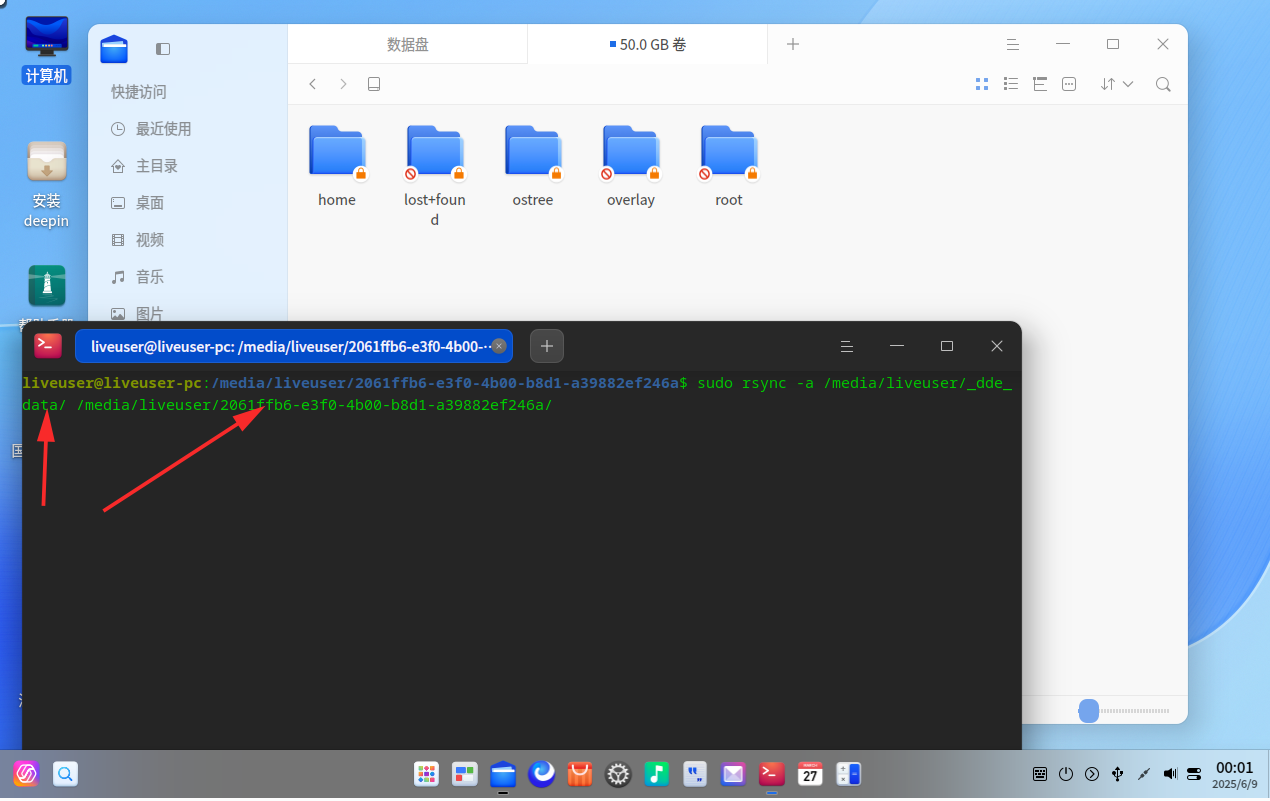Go forward in file manager
The width and height of the screenshot is (1270, 801).
343,84
